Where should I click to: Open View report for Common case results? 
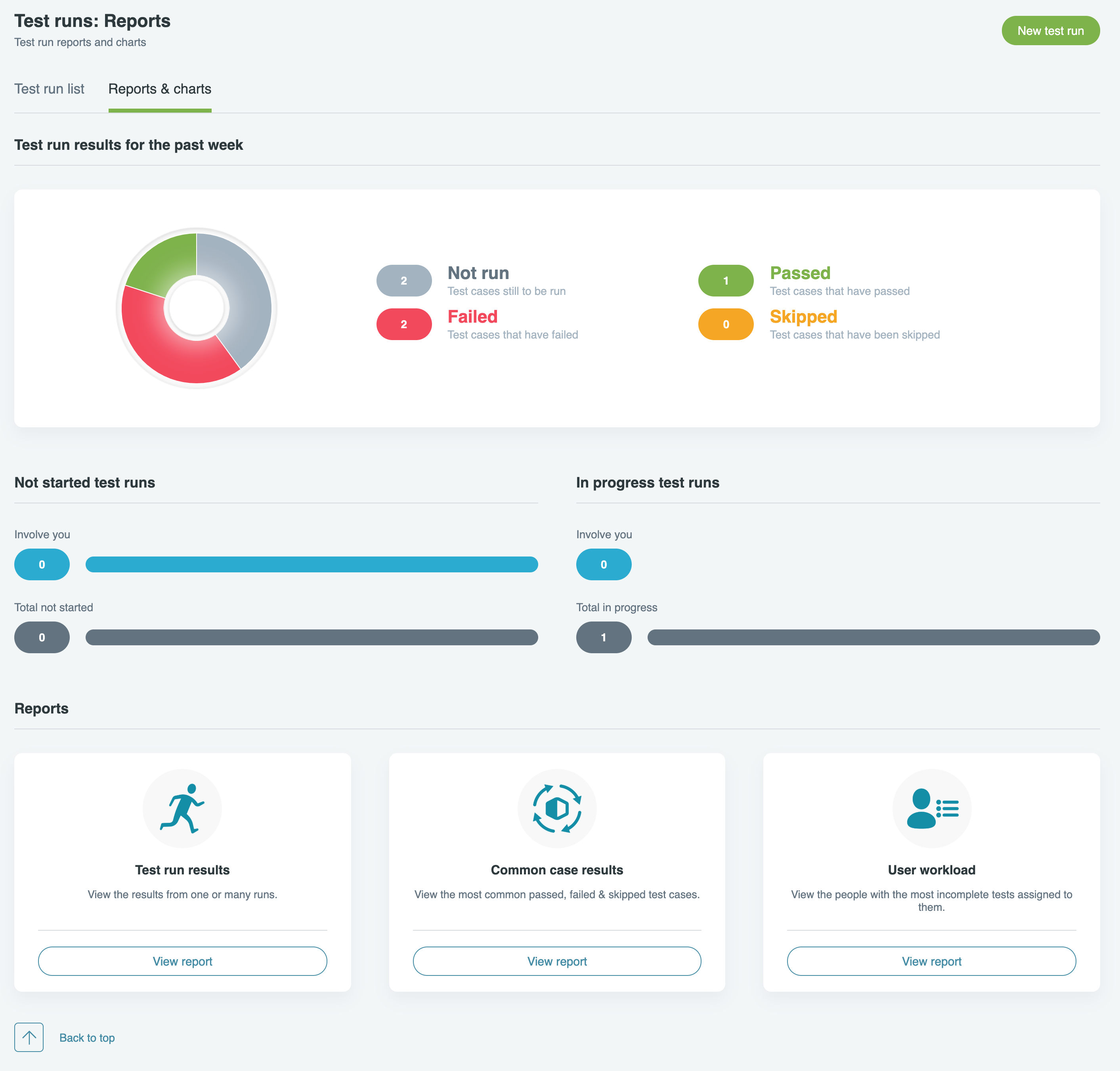pyautogui.click(x=556, y=961)
